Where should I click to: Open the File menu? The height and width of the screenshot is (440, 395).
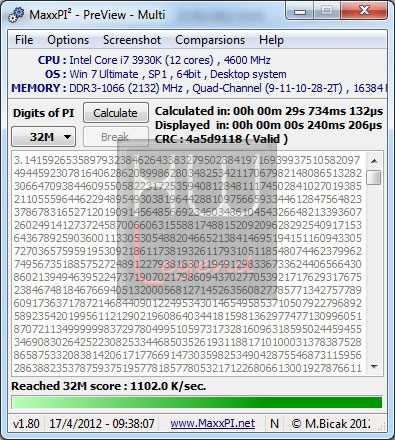pos(24,40)
